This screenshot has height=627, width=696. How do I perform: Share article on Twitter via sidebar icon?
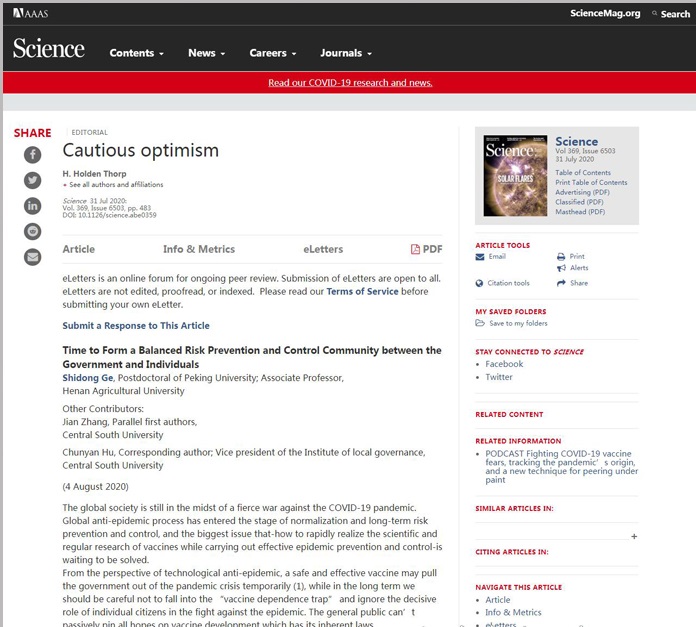33,180
